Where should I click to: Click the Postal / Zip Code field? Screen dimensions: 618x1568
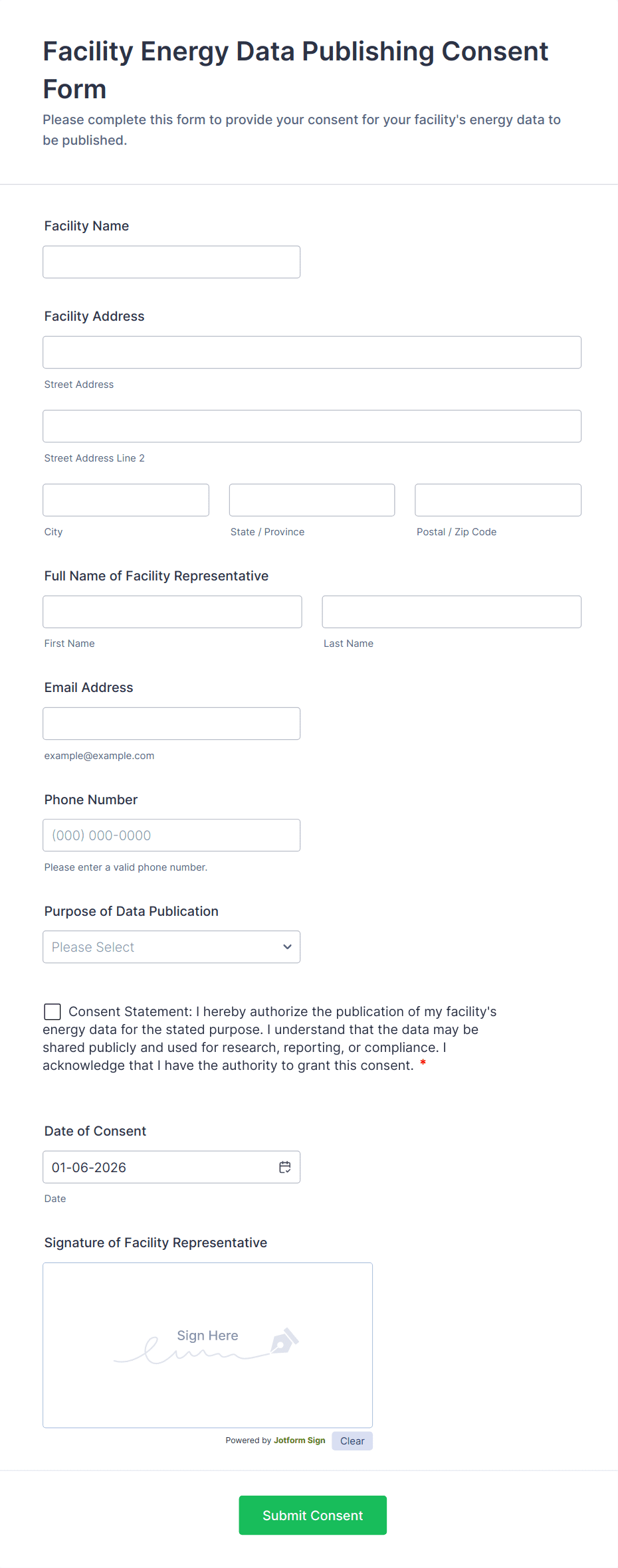tap(498, 500)
